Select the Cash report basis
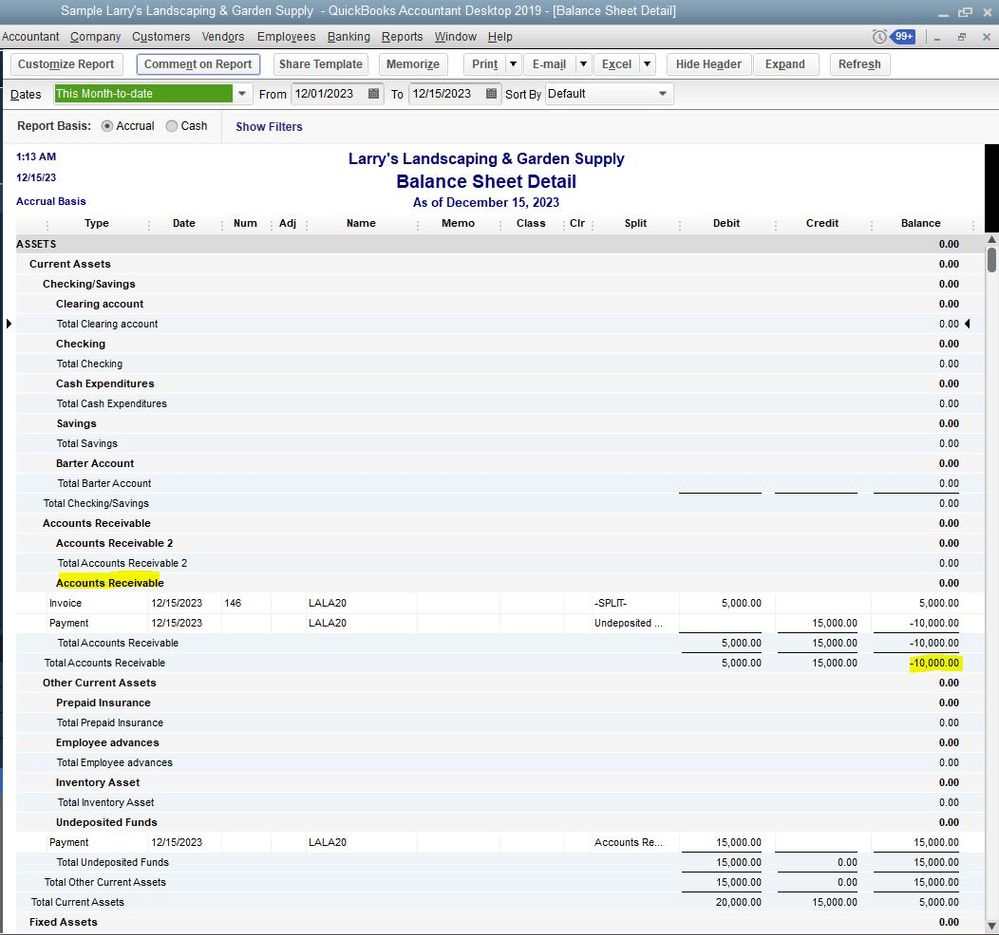This screenshot has height=935, width=999. click(172, 126)
